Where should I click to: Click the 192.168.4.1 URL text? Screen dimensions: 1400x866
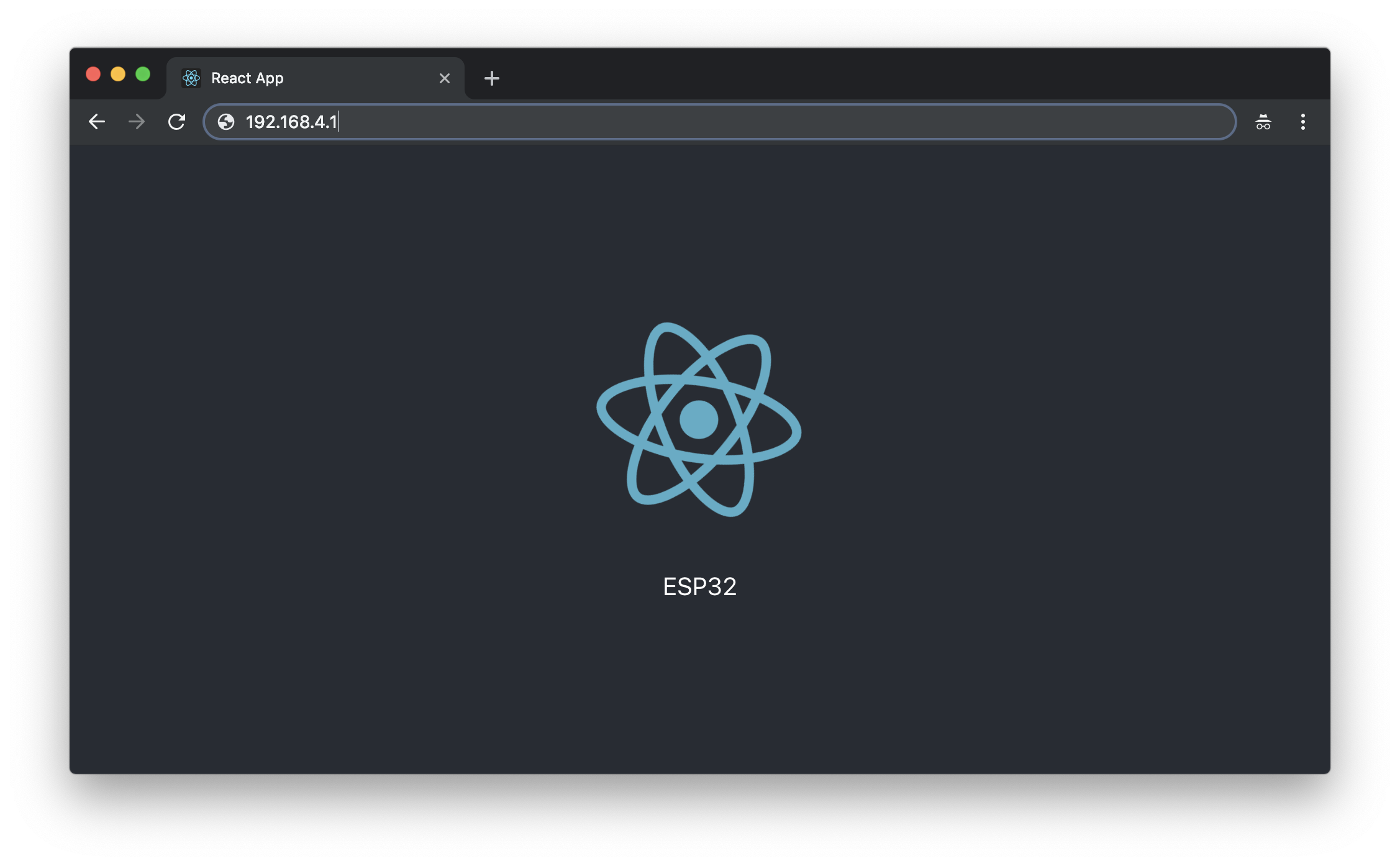(291, 122)
